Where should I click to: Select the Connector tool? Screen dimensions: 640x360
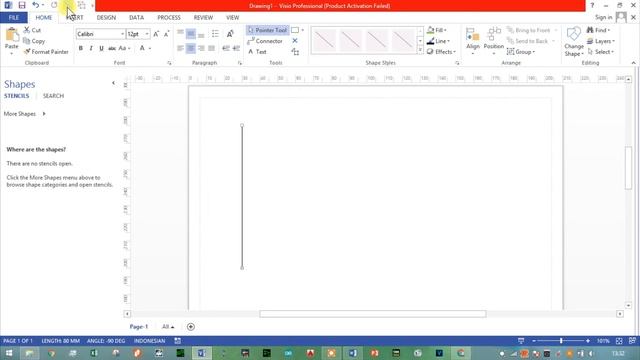265,41
